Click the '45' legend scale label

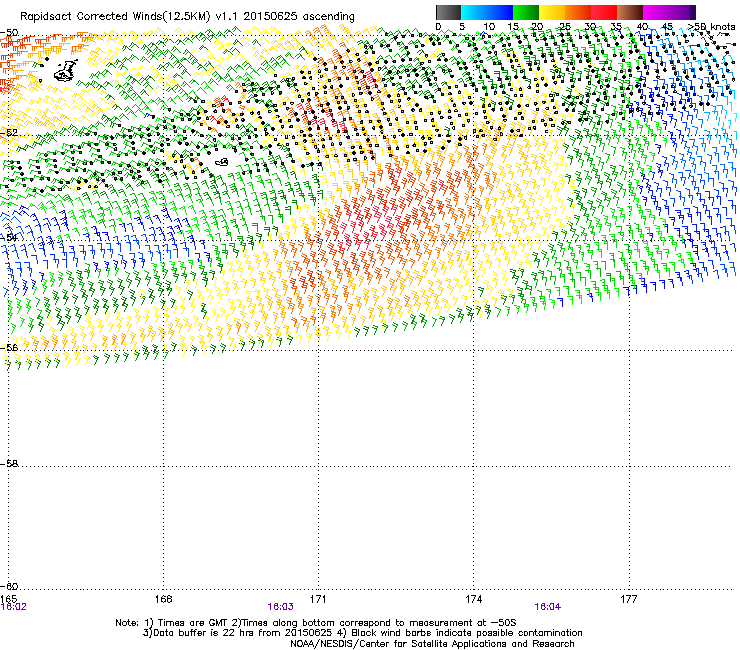point(667,26)
